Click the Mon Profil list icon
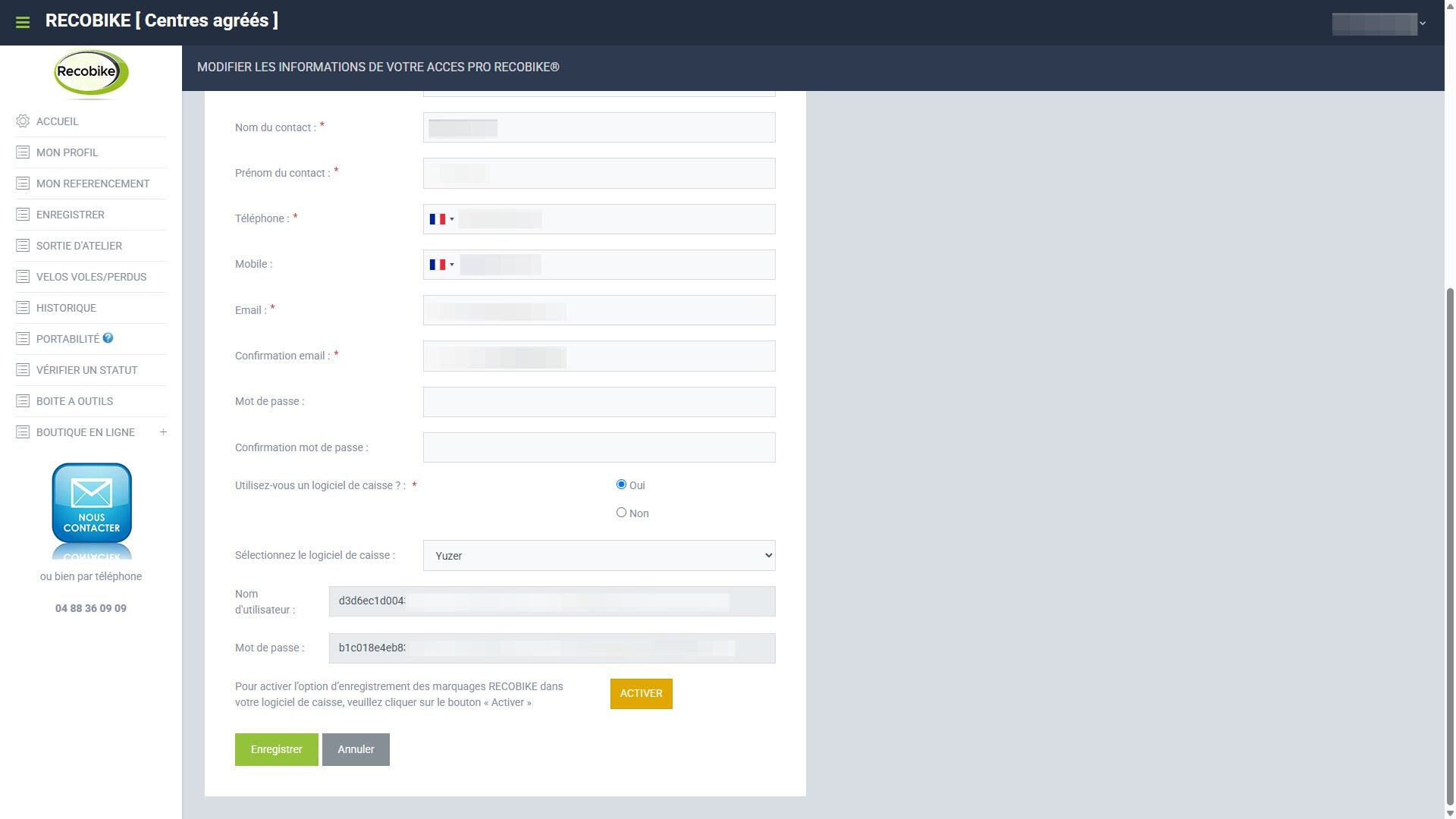This screenshot has width=1456, height=819. click(23, 152)
